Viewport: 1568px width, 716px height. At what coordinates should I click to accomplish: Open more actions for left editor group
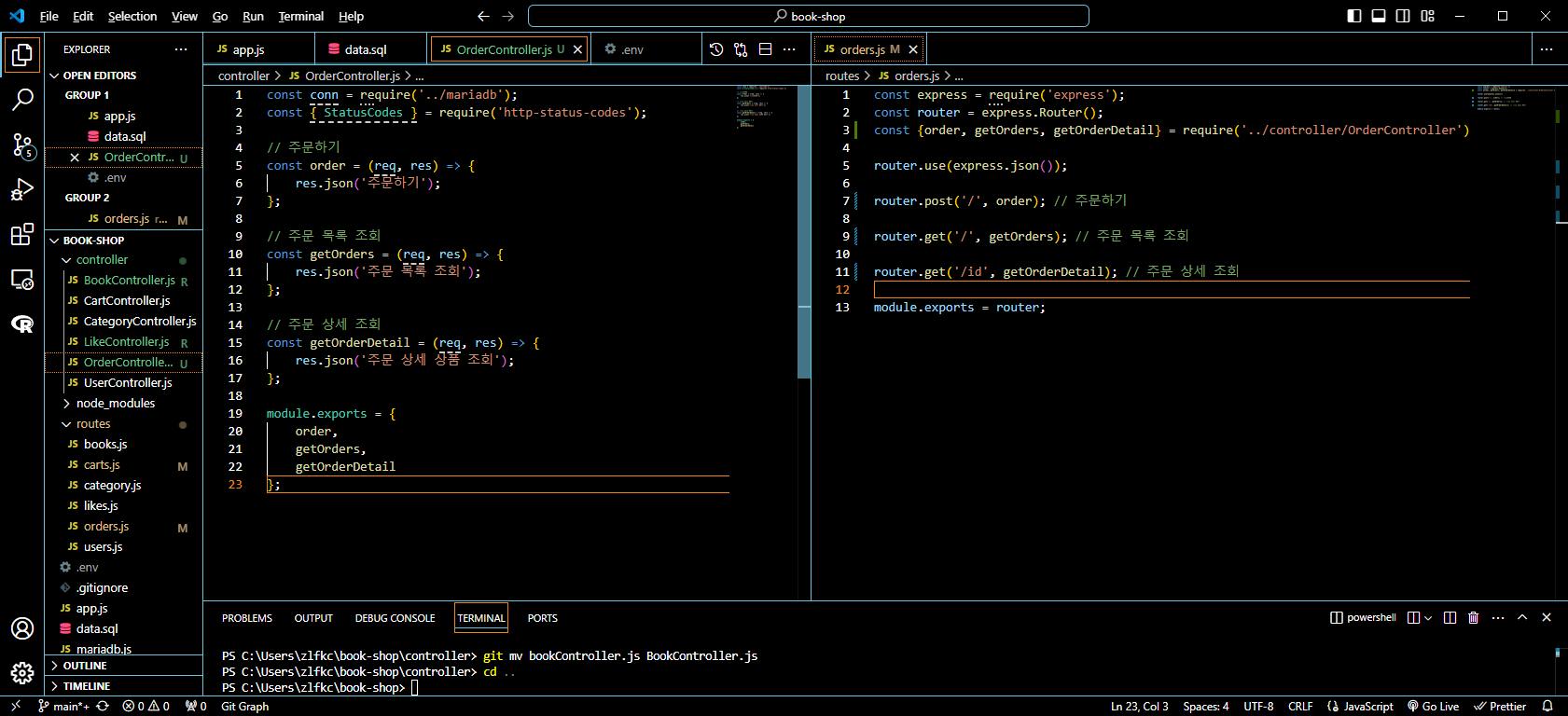[x=789, y=49]
